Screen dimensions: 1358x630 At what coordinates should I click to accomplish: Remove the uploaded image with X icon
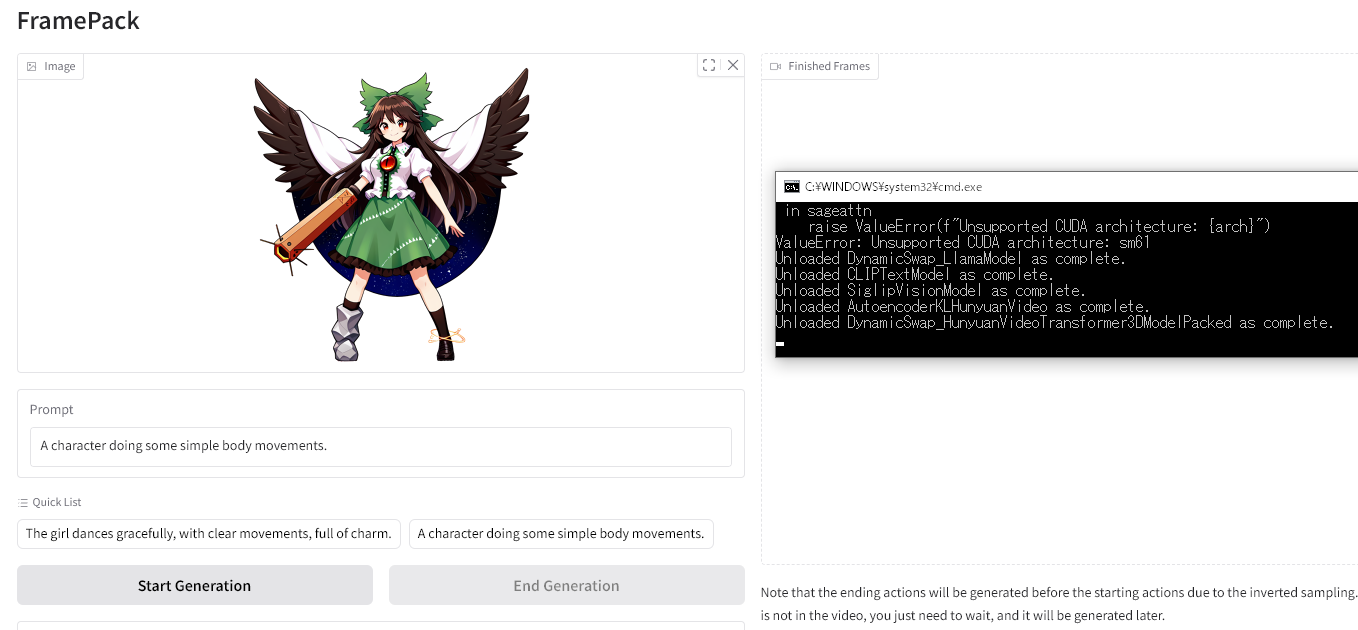click(x=733, y=65)
